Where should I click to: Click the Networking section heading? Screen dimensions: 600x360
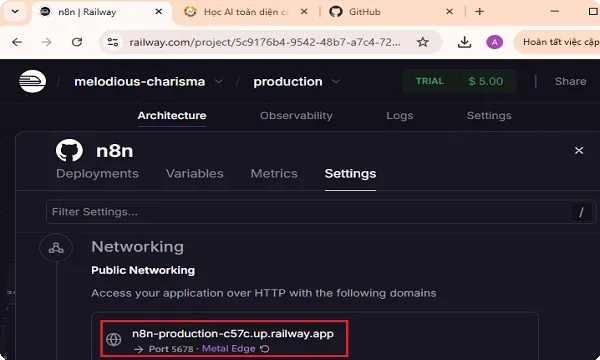(137, 247)
